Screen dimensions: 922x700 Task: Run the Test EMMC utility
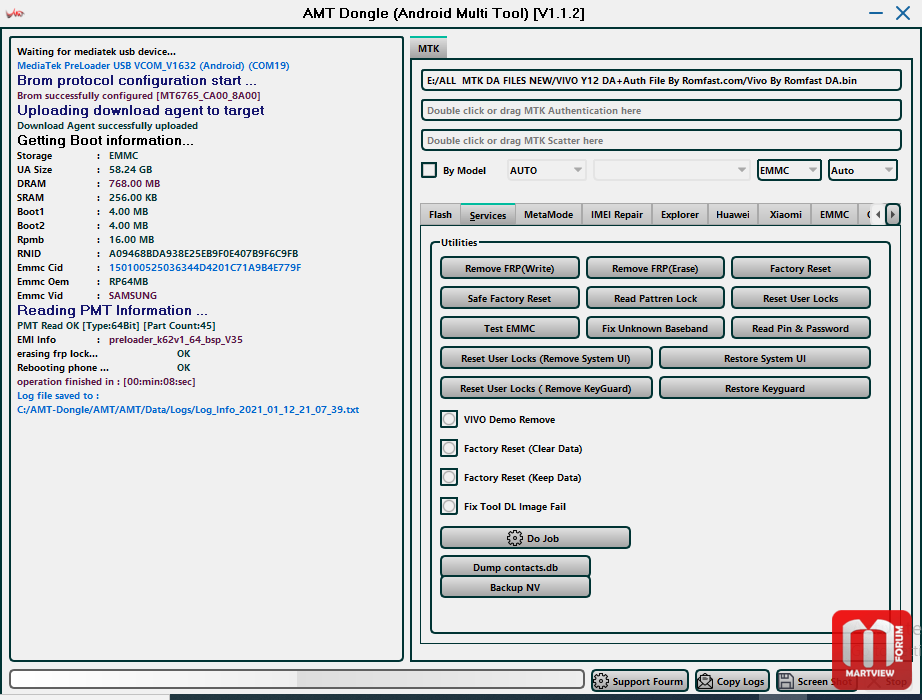coord(510,328)
